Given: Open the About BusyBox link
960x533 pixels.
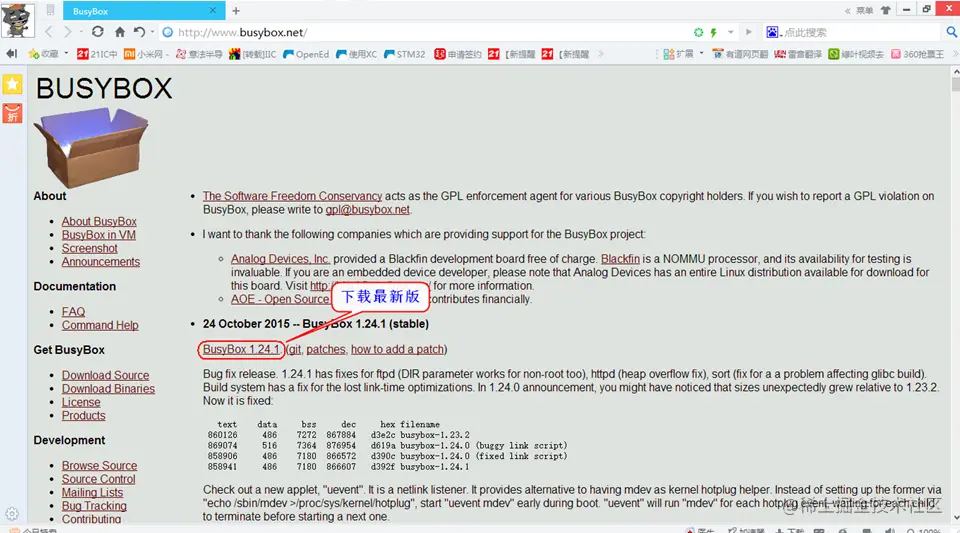Looking at the screenshot, I should 99,222.
